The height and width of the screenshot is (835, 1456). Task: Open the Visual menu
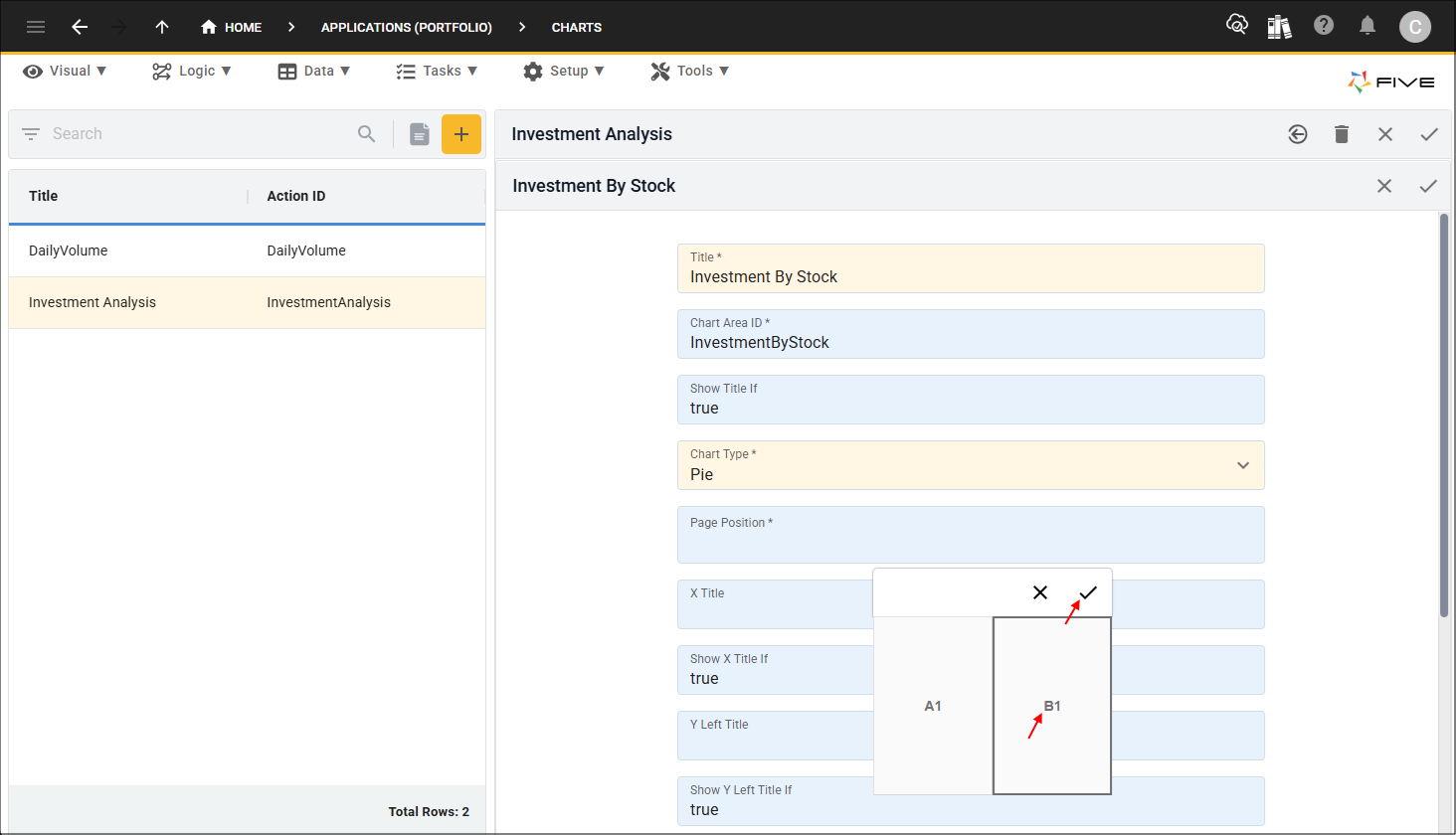coord(66,71)
